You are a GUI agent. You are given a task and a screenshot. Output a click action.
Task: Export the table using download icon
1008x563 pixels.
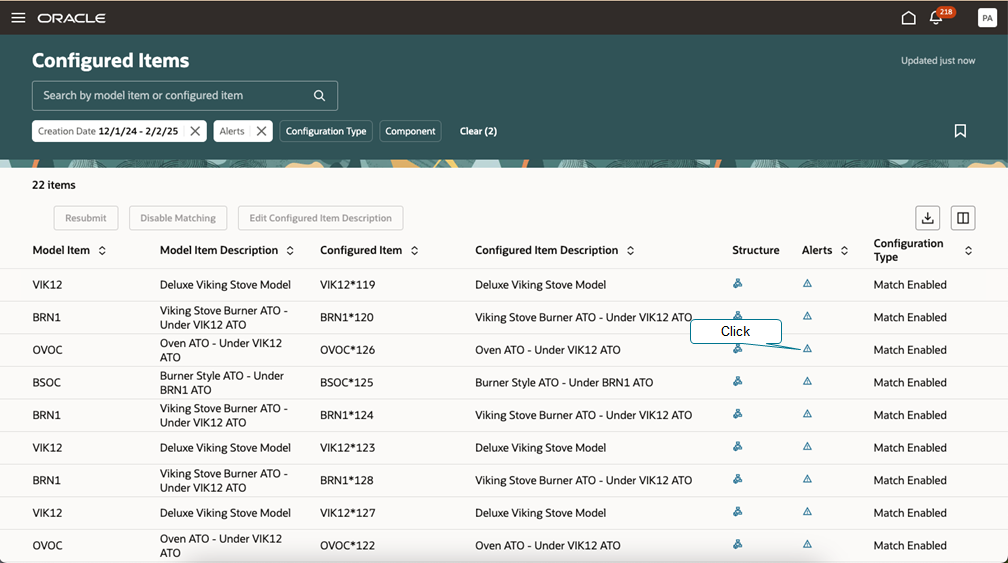[928, 218]
